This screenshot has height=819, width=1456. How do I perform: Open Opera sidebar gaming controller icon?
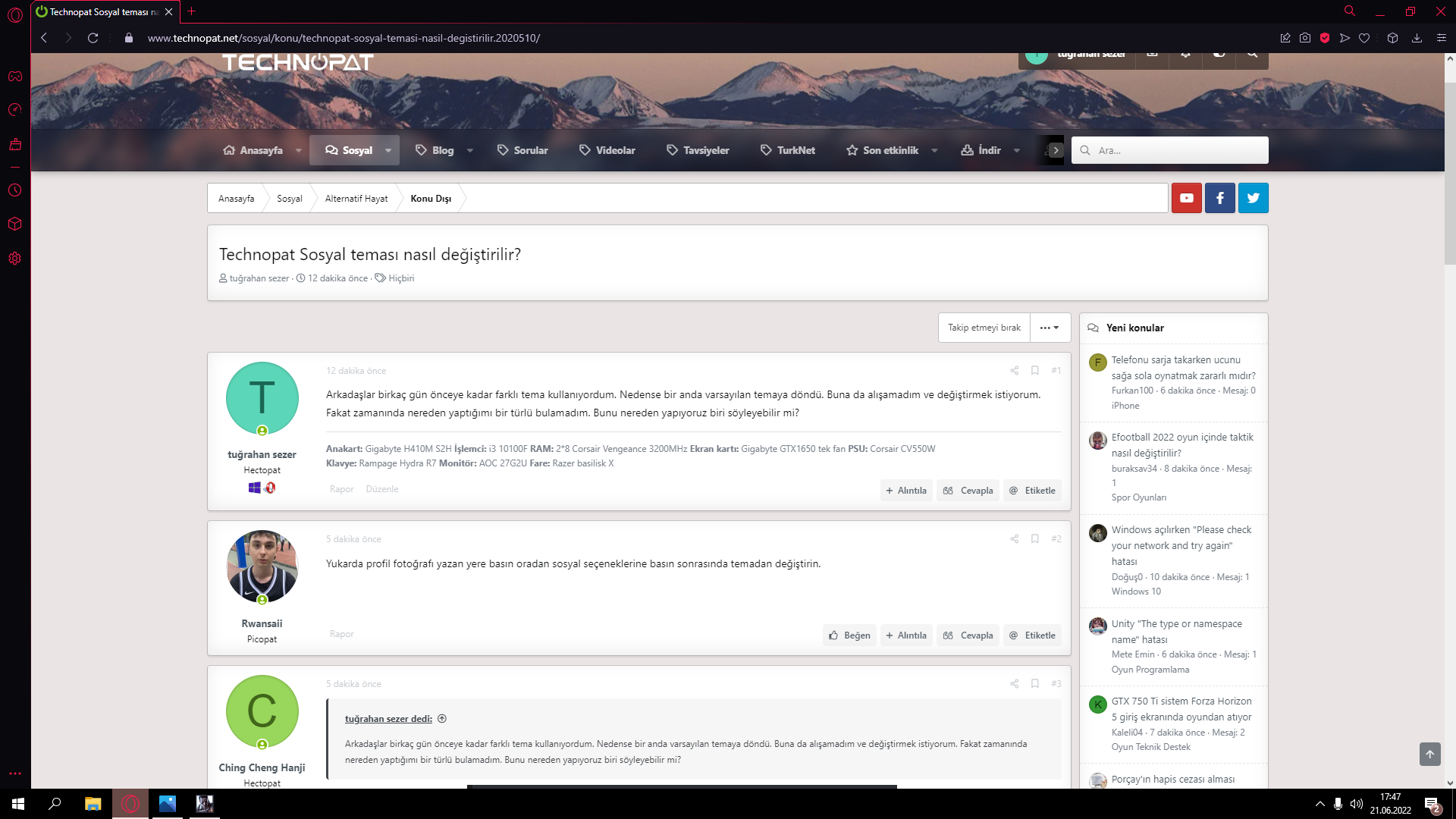tap(15, 77)
